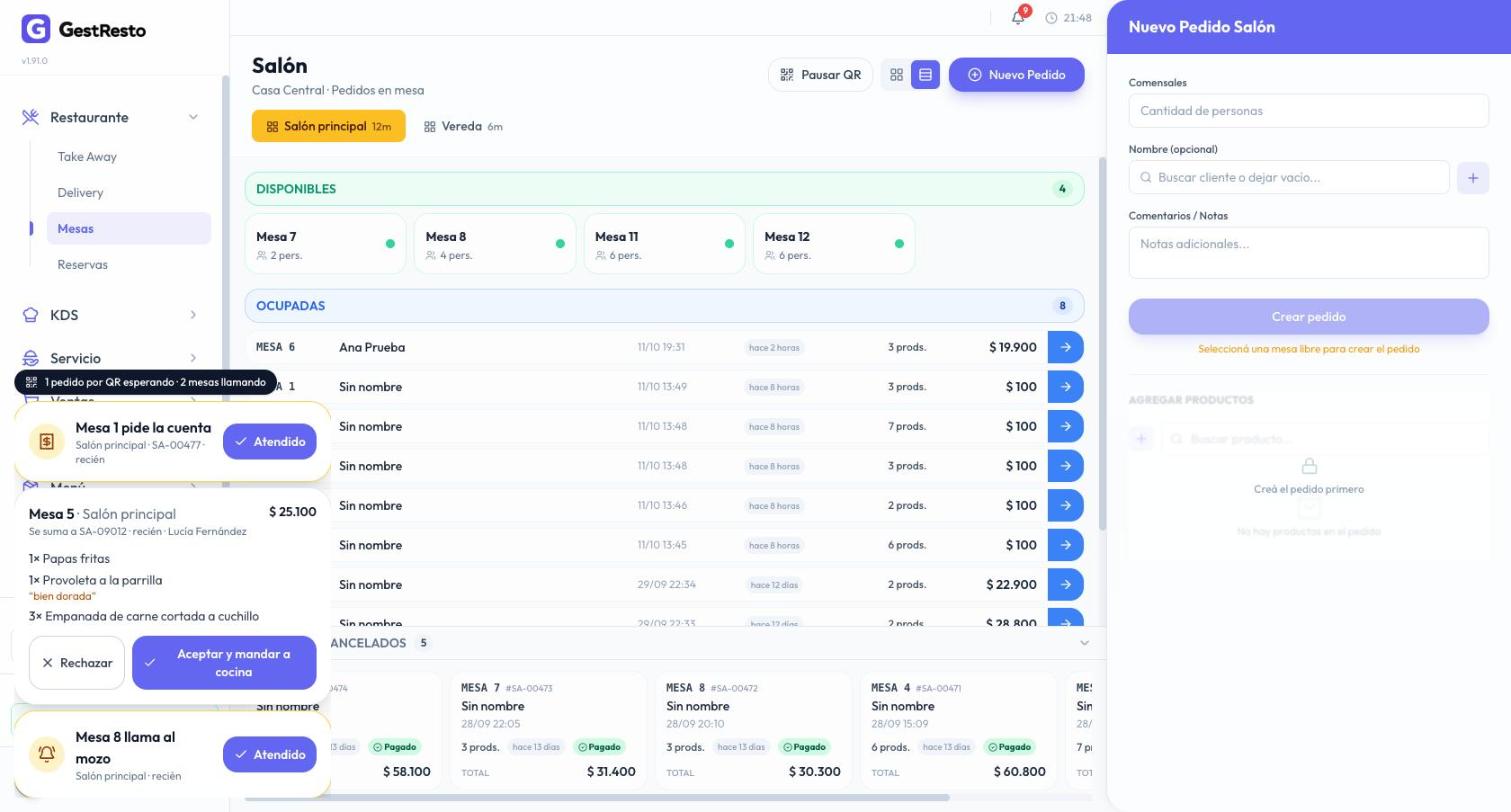Collapse the Restaurante menu section
Viewport: 1511px width, 812px height.
pos(193,117)
